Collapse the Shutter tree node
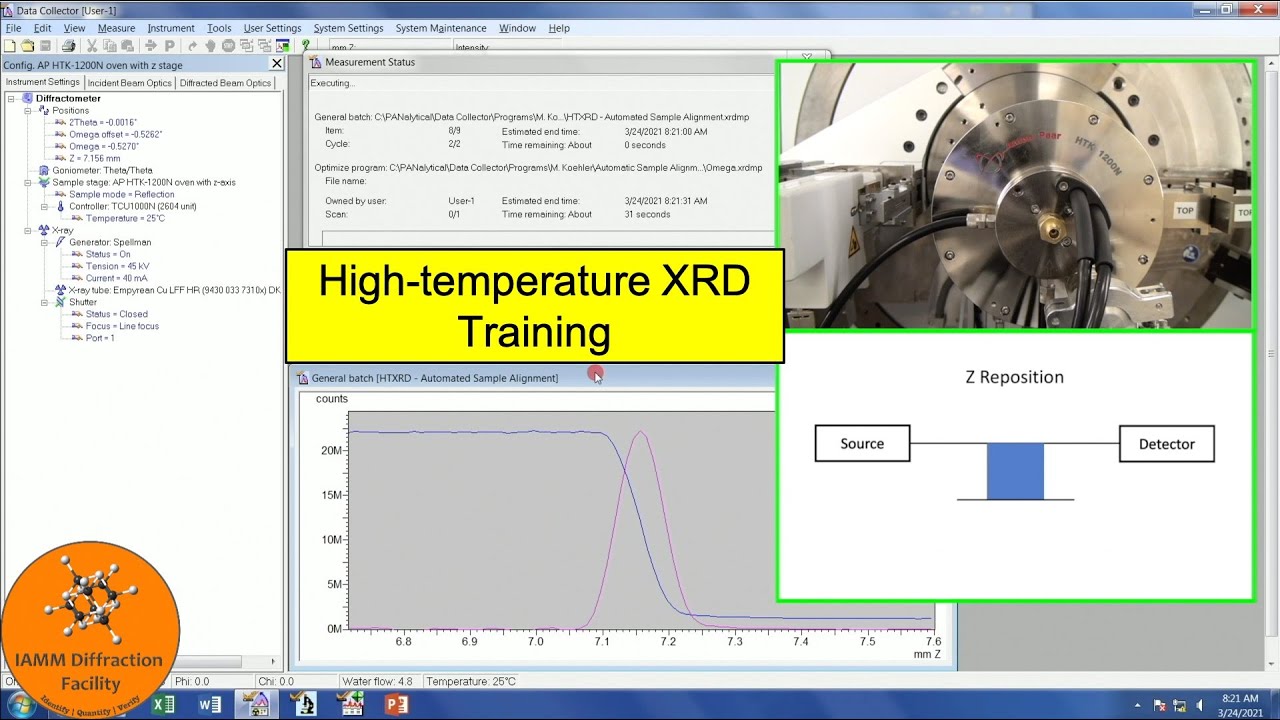Screen dimensions: 1280x720 coord(44,302)
